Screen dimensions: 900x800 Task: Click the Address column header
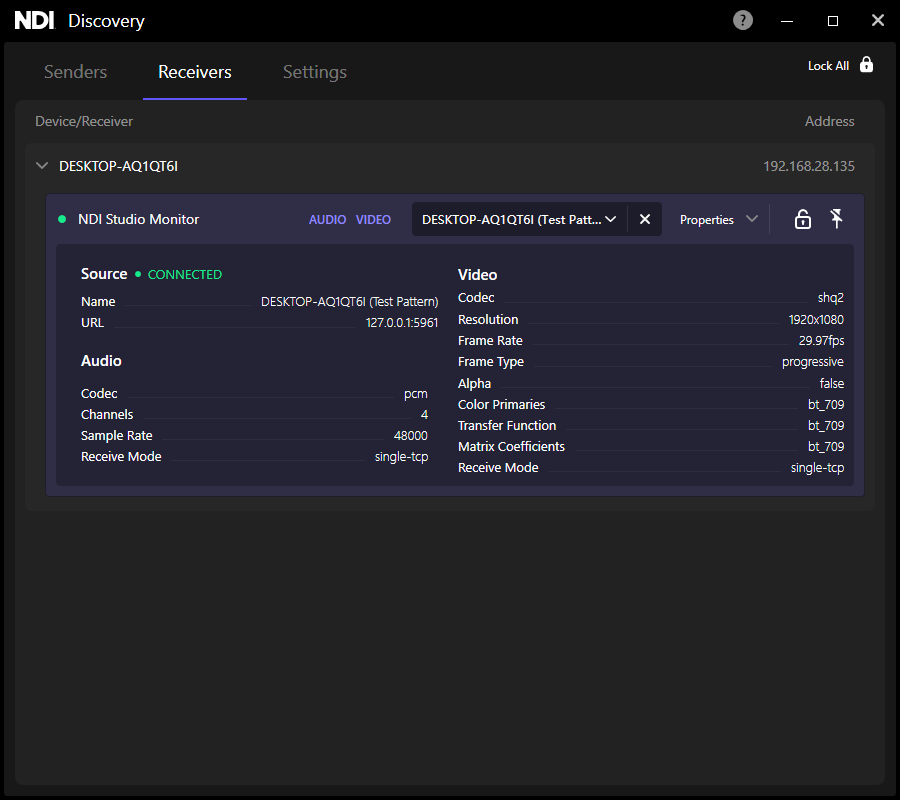pos(829,121)
